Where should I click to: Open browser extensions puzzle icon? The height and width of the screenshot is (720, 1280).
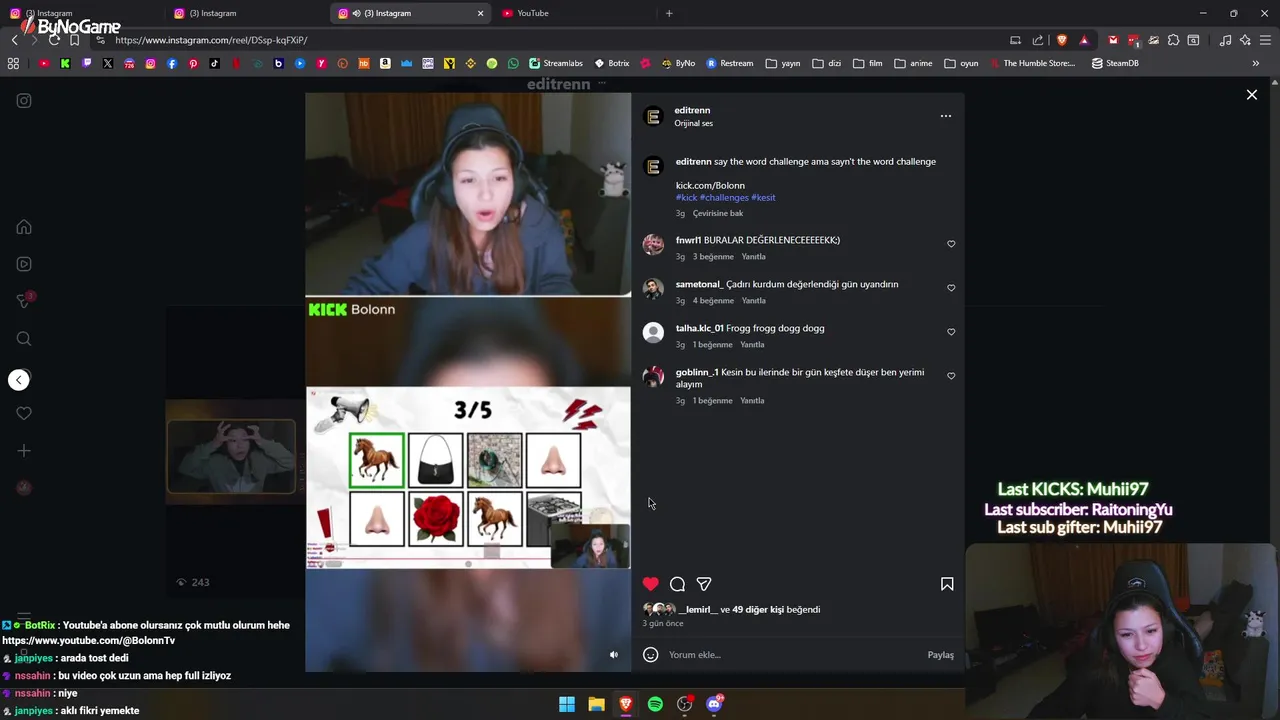1173,40
